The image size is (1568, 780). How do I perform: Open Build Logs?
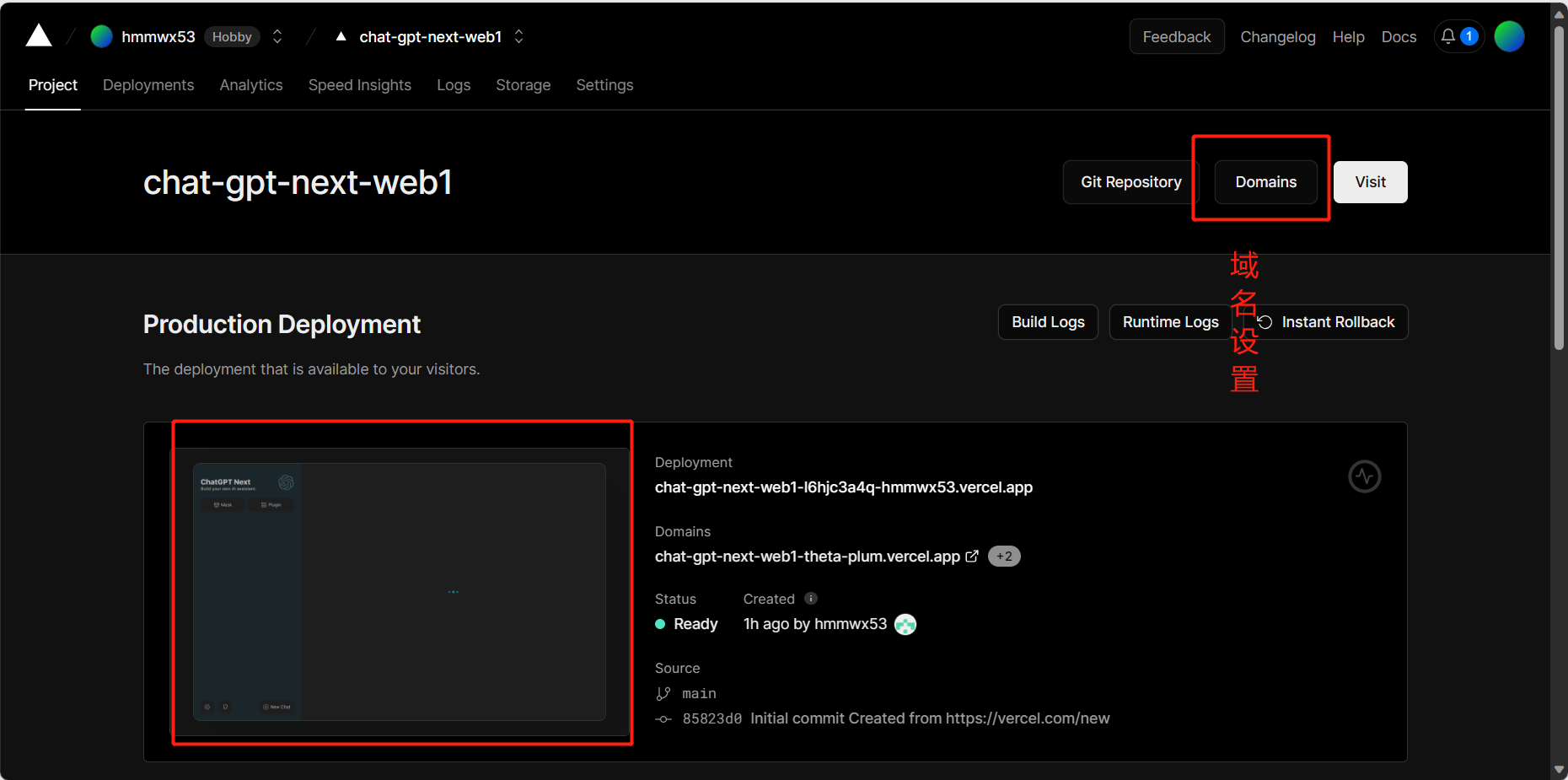click(1049, 322)
